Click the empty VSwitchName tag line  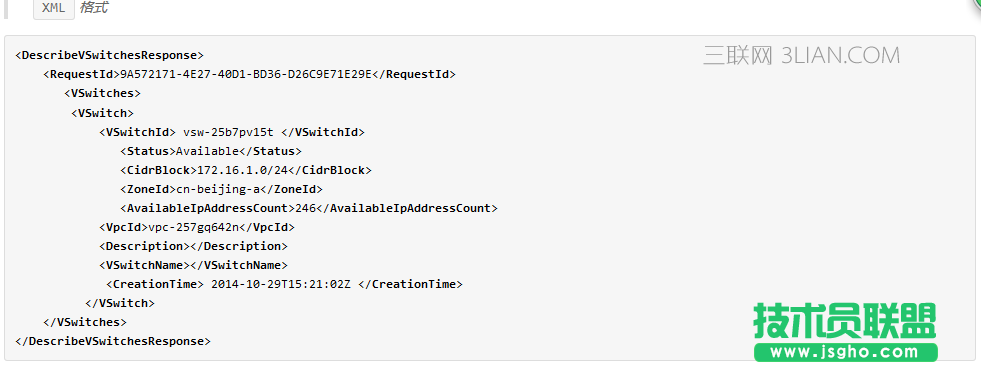pos(193,265)
